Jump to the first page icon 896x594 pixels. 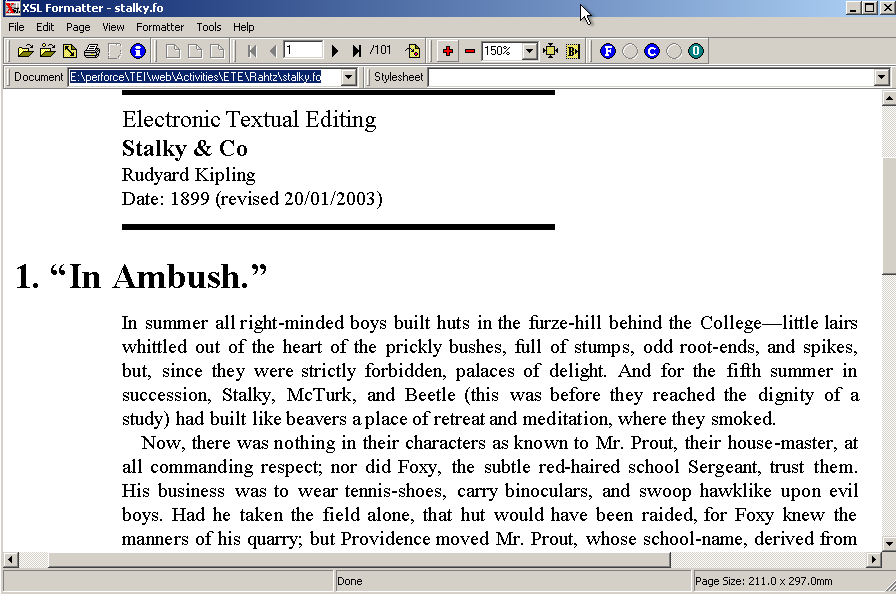[252, 50]
